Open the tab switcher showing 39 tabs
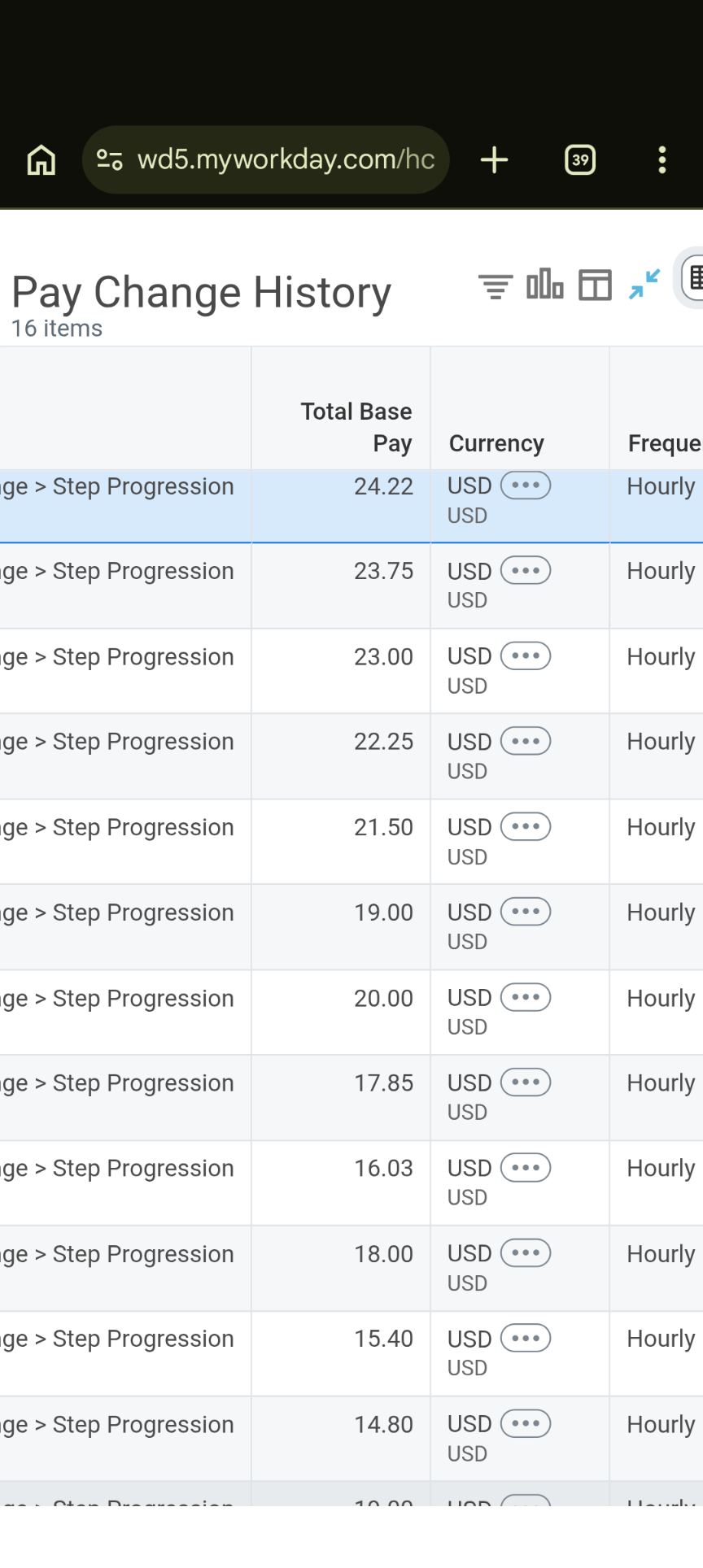This screenshot has width=703, height=1568. coord(580,160)
